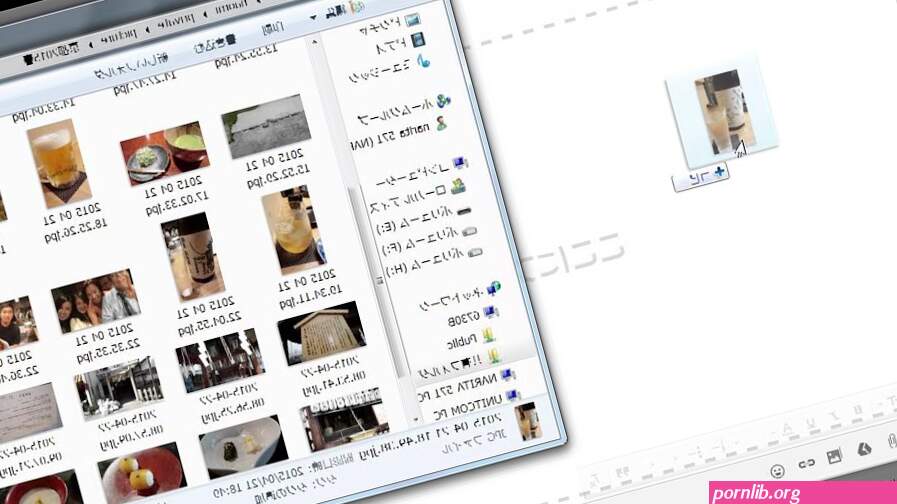Select the Pictures library icon in sidebar
897x504 pixels.
(x=412, y=20)
